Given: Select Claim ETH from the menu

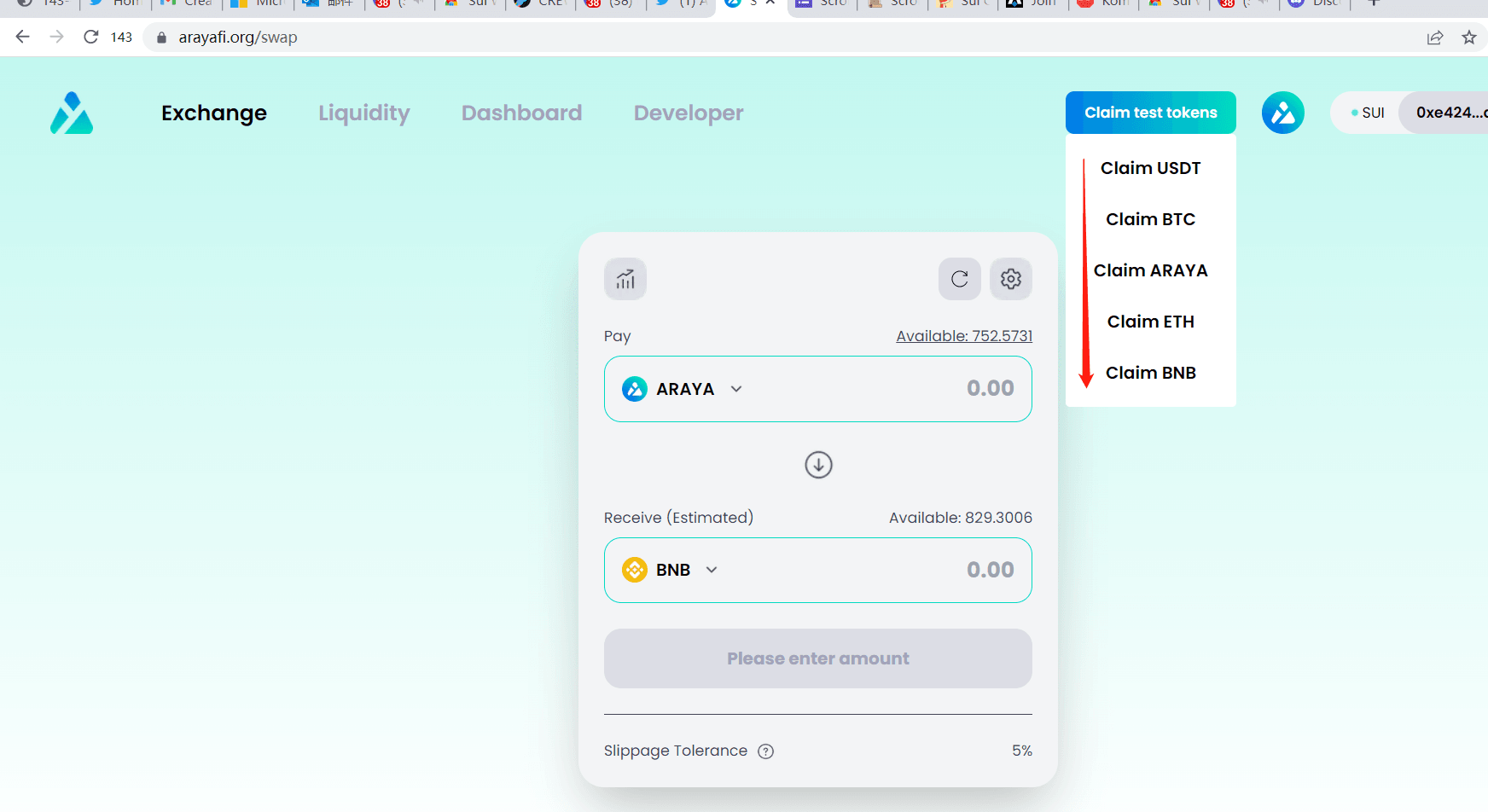Looking at the screenshot, I should [x=1150, y=322].
